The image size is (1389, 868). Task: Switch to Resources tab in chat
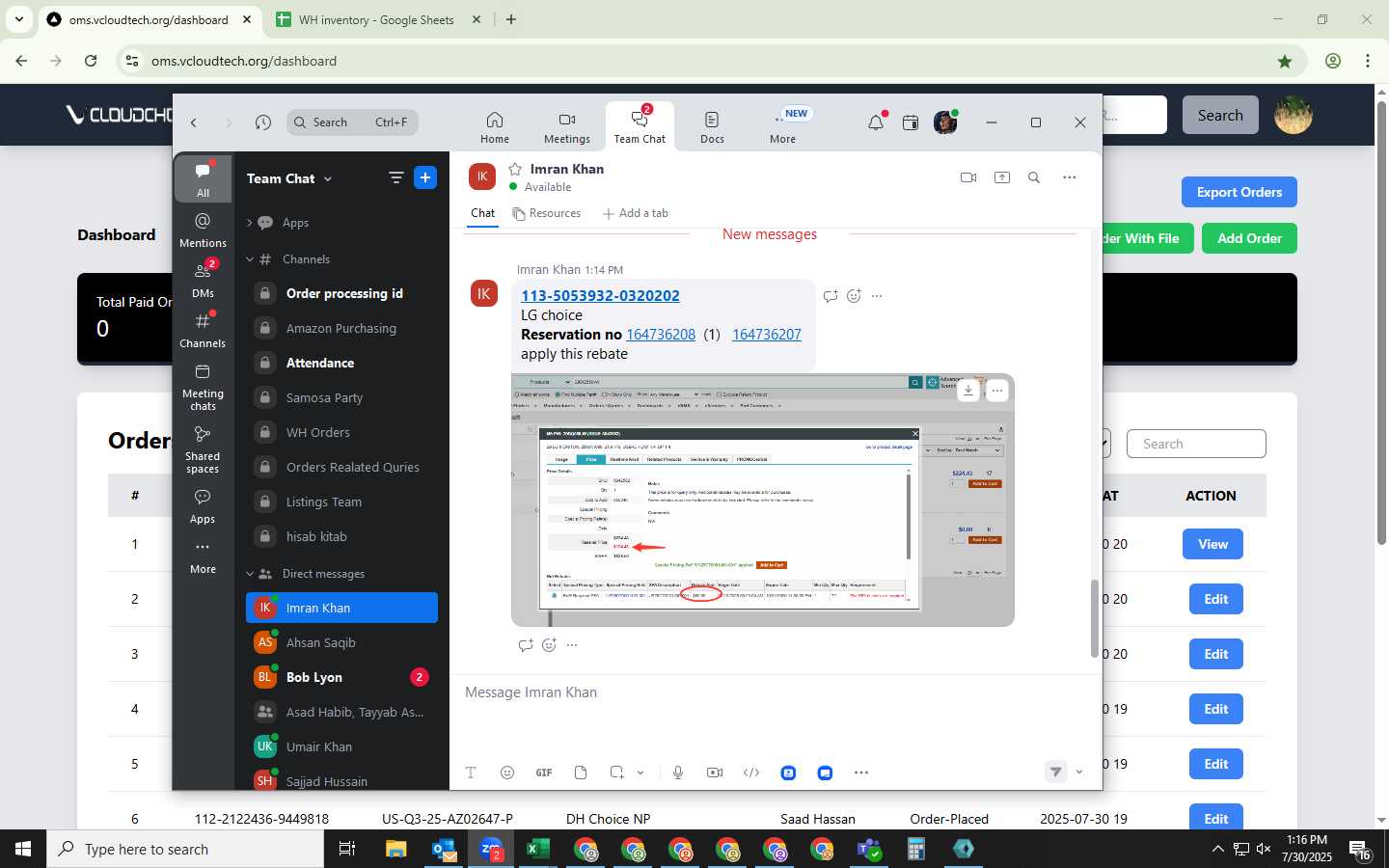547,213
